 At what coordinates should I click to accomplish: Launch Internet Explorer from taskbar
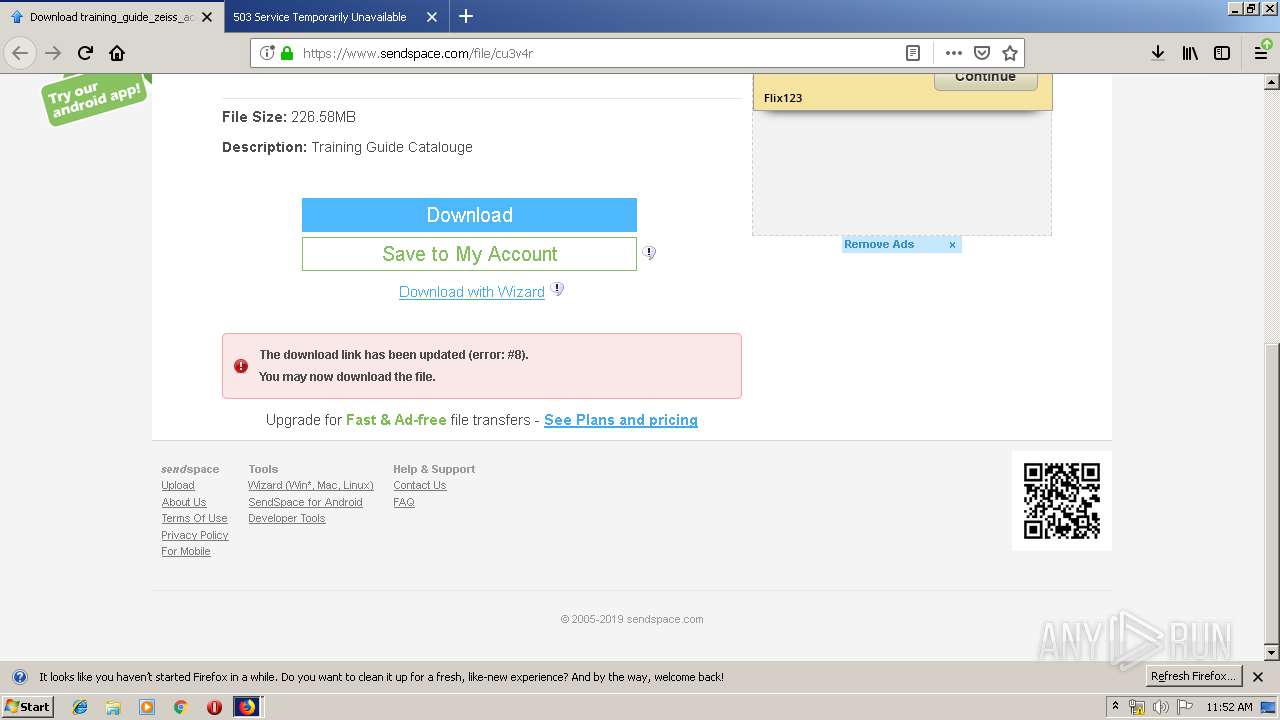[80, 707]
